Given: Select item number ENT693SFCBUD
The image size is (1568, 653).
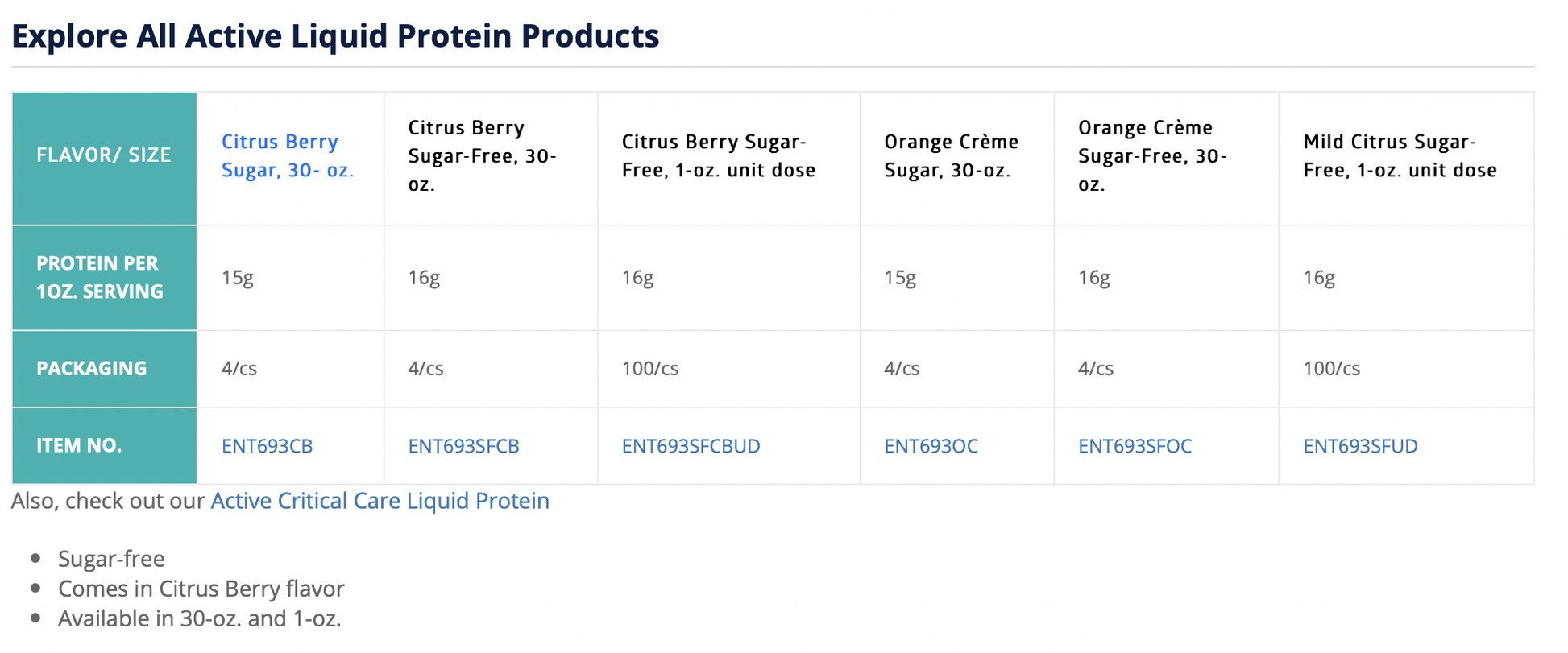Looking at the screenshot, I should (691, 446).
